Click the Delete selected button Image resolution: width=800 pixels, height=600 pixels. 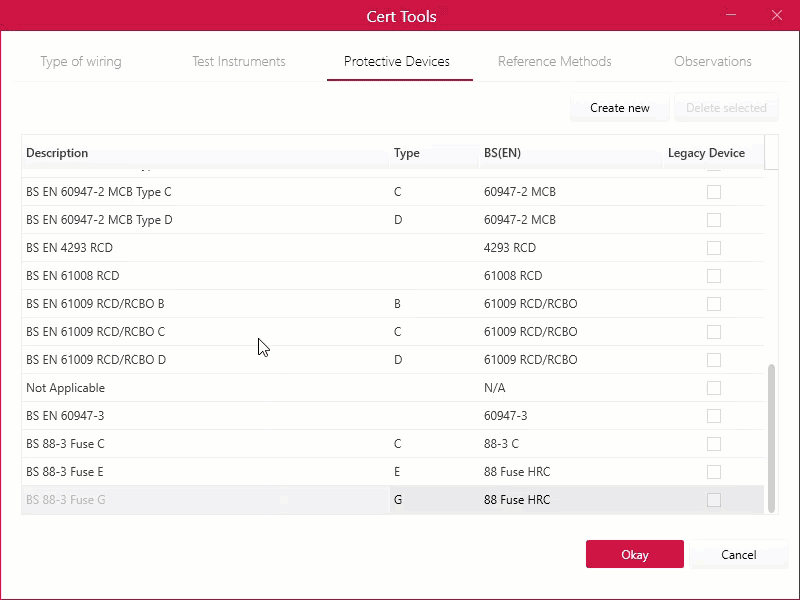click(726, 108)
